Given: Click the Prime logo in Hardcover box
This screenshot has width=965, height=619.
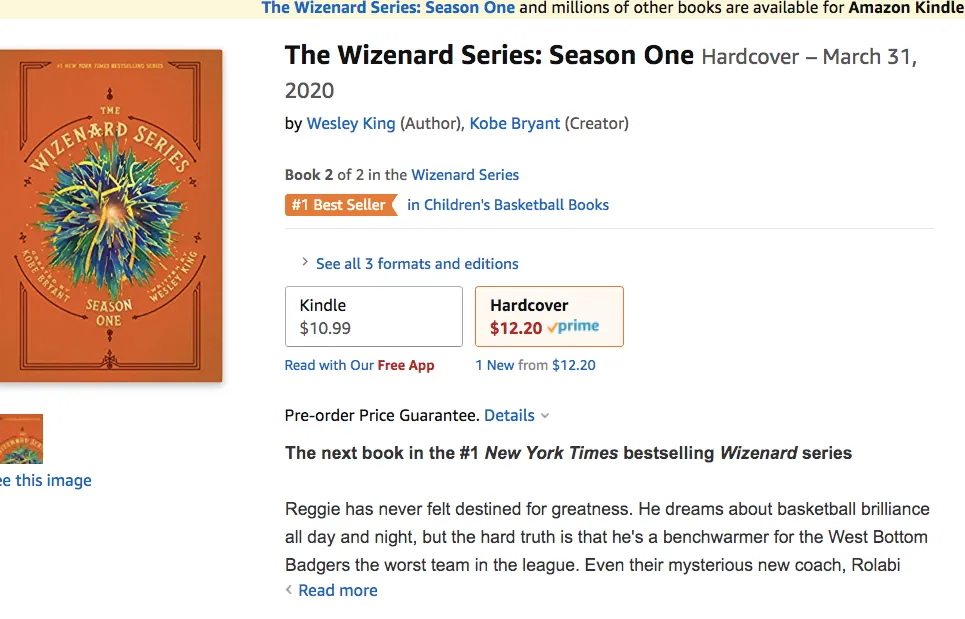Looking at the screenshot, I should click(573, 327).
